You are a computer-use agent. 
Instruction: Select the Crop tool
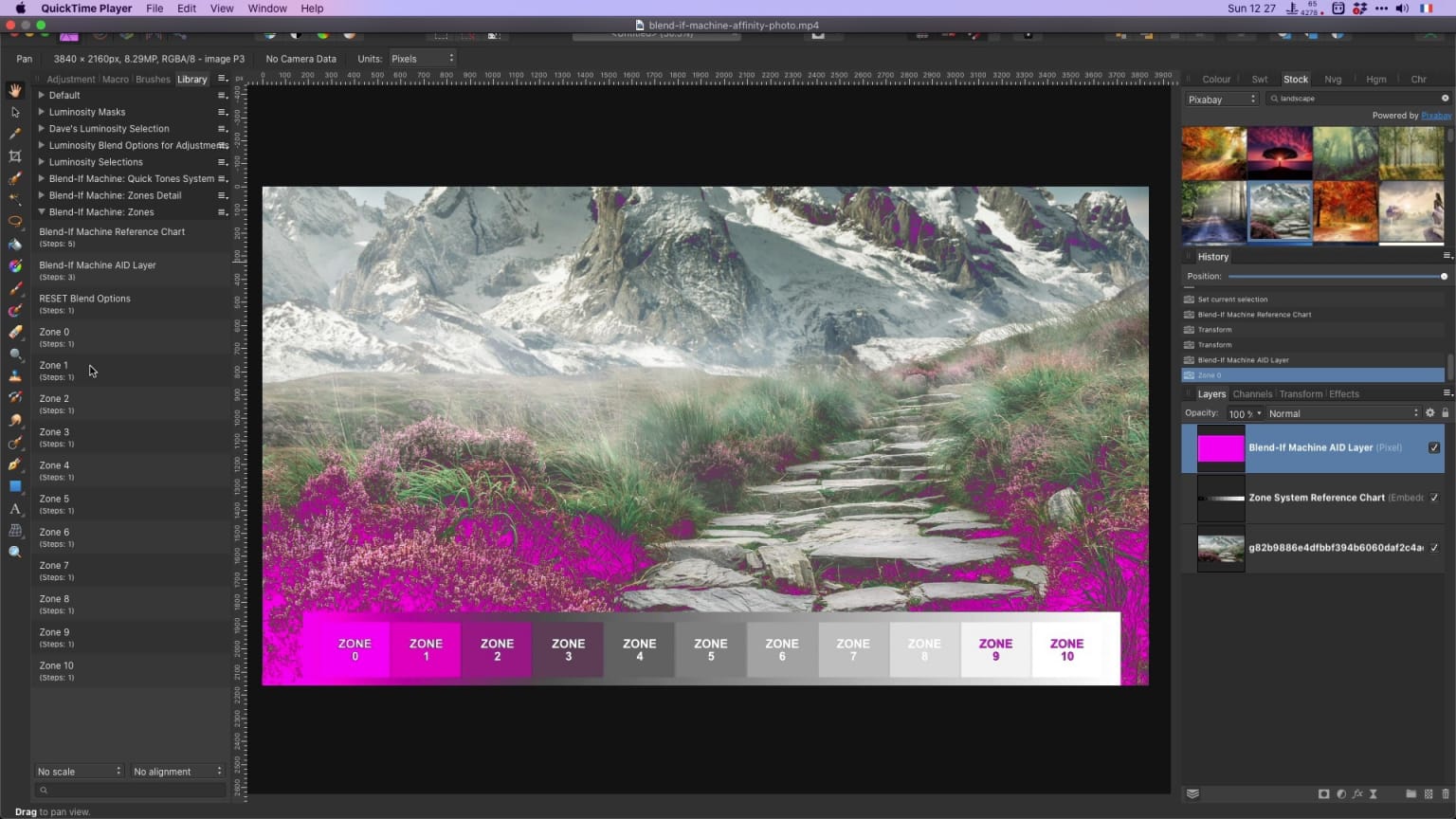pyautogui.click(x=15, y=155)
